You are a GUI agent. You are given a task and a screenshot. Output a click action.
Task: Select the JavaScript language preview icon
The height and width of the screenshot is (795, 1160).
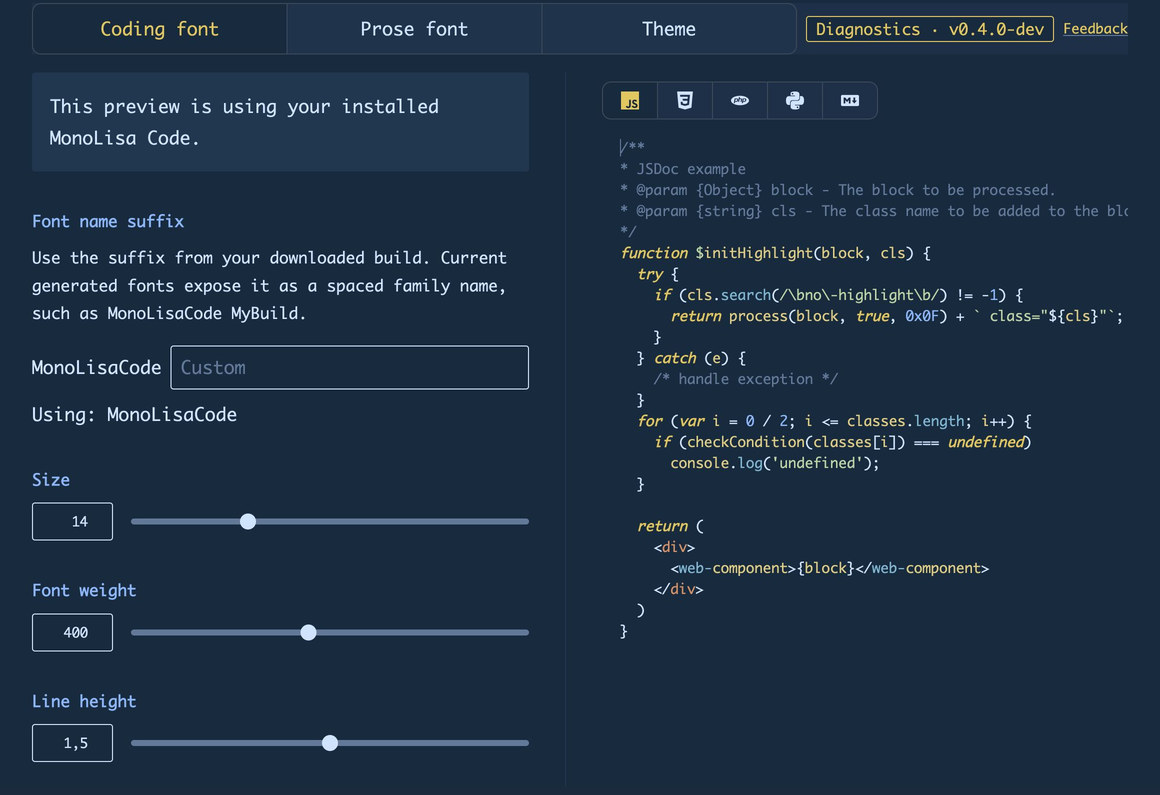coord(630,101)
